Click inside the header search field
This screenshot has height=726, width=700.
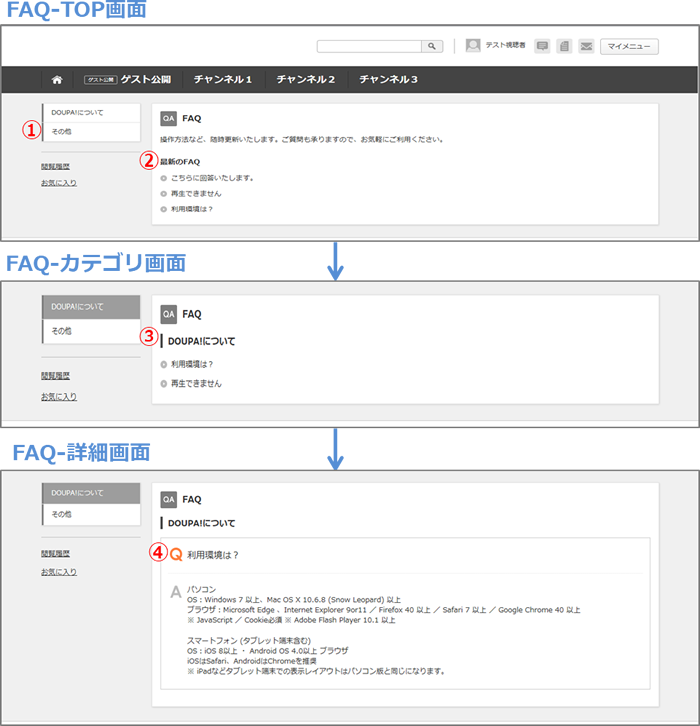click(x=369, y=46)
